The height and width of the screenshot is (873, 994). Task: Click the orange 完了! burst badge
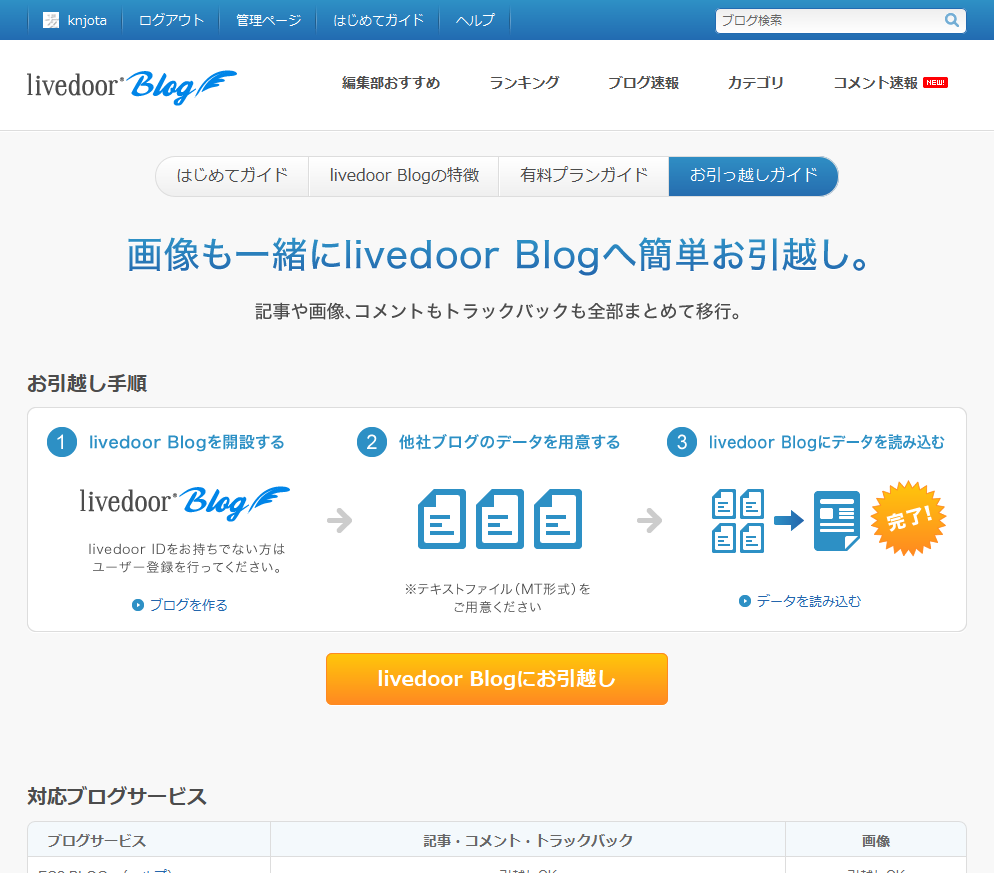[908, 518]
